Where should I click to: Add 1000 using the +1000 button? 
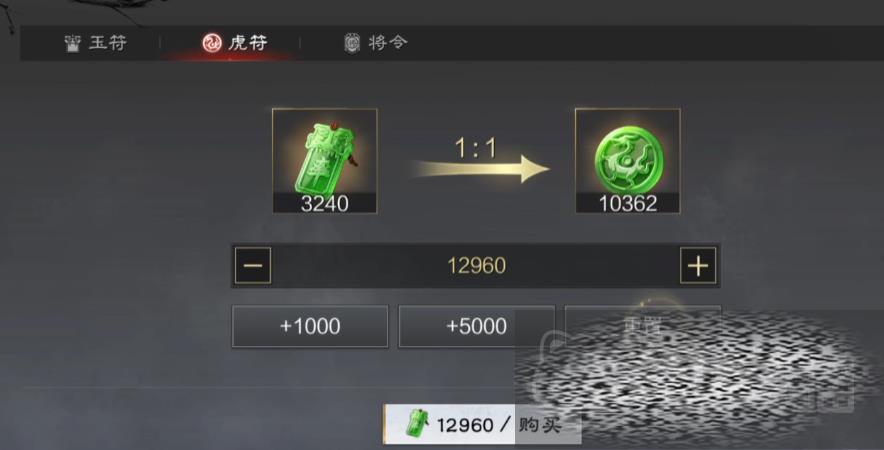click(310, 327)
